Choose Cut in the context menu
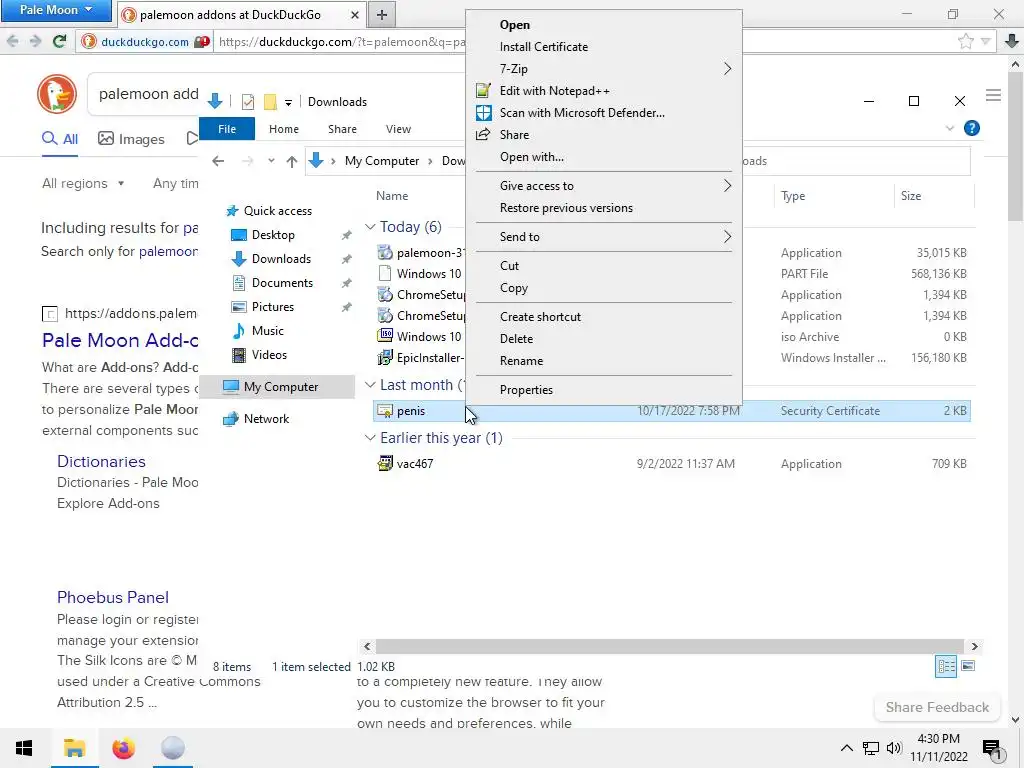 [x=509, y=266]
